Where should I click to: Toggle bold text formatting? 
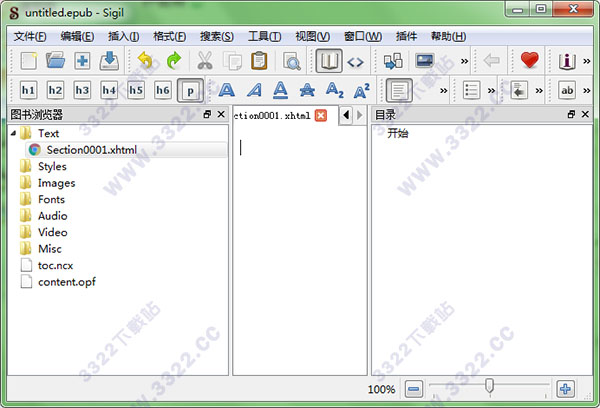coord(227,90)
